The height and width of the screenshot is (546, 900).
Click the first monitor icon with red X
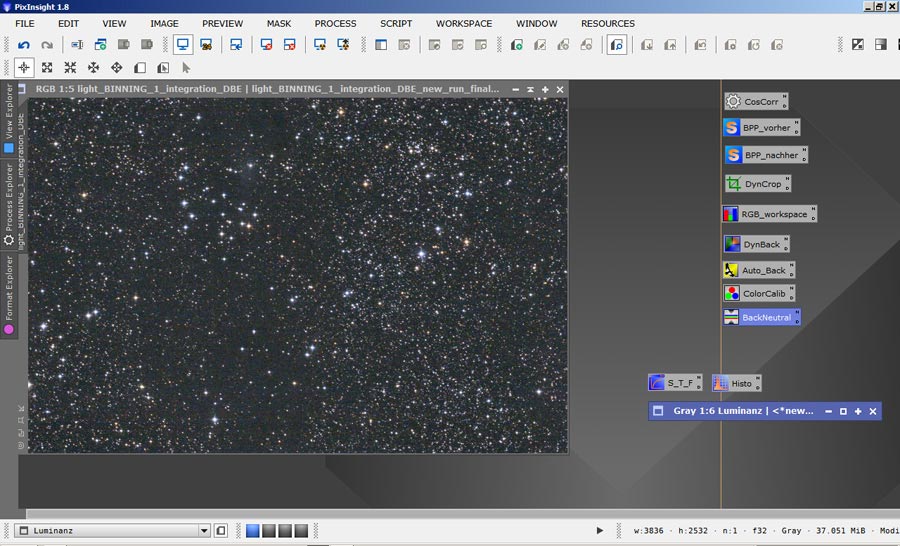pyautogui.click(x=266, y=44)
